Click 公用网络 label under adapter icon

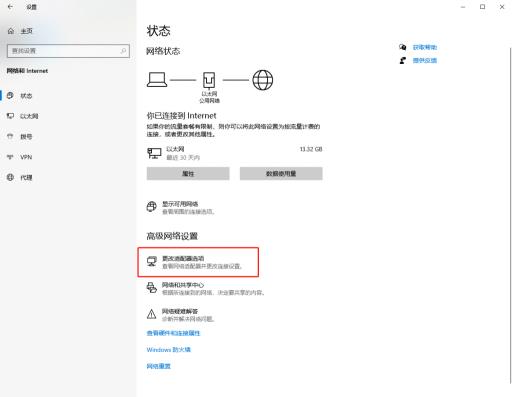click(209, 100)
